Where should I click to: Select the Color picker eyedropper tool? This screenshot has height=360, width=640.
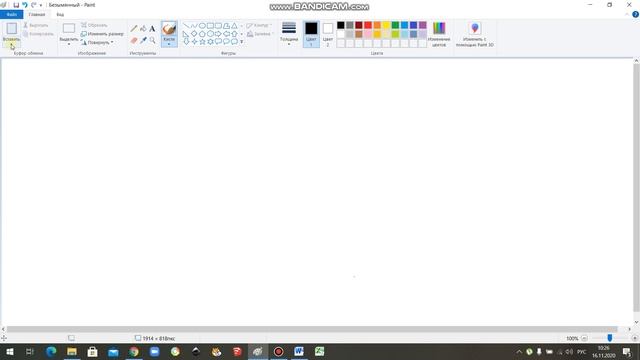click(x=143, y=40)
